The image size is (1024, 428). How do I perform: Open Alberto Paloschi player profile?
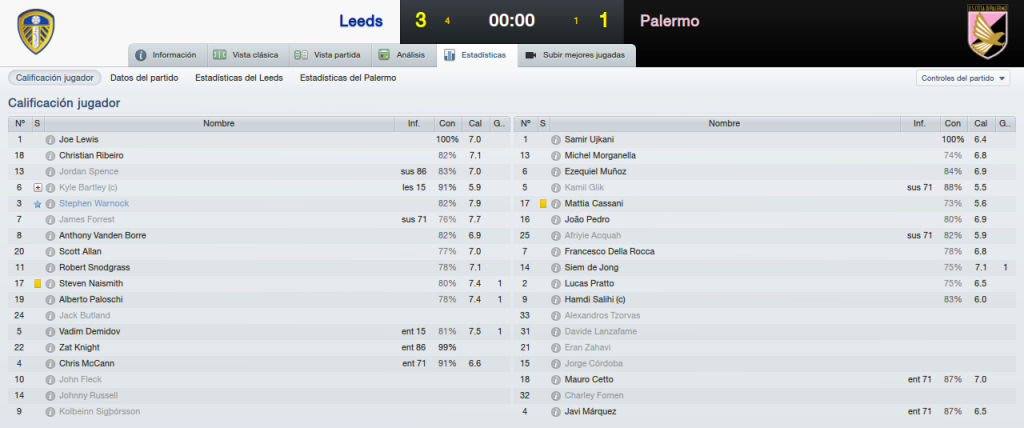(91, 299)
